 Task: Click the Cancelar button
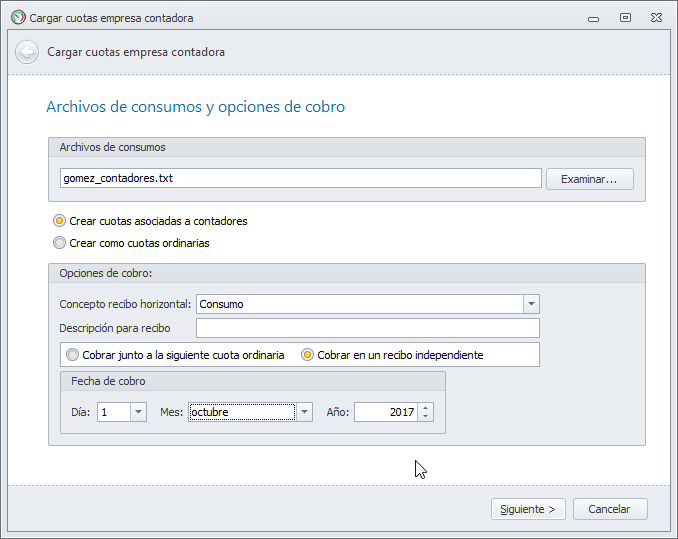[609, 509]
